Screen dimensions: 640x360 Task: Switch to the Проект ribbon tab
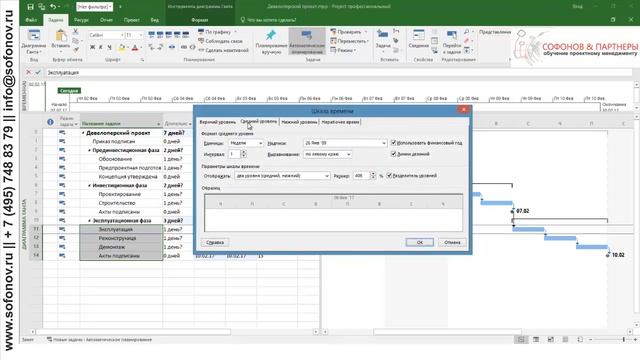131,20
